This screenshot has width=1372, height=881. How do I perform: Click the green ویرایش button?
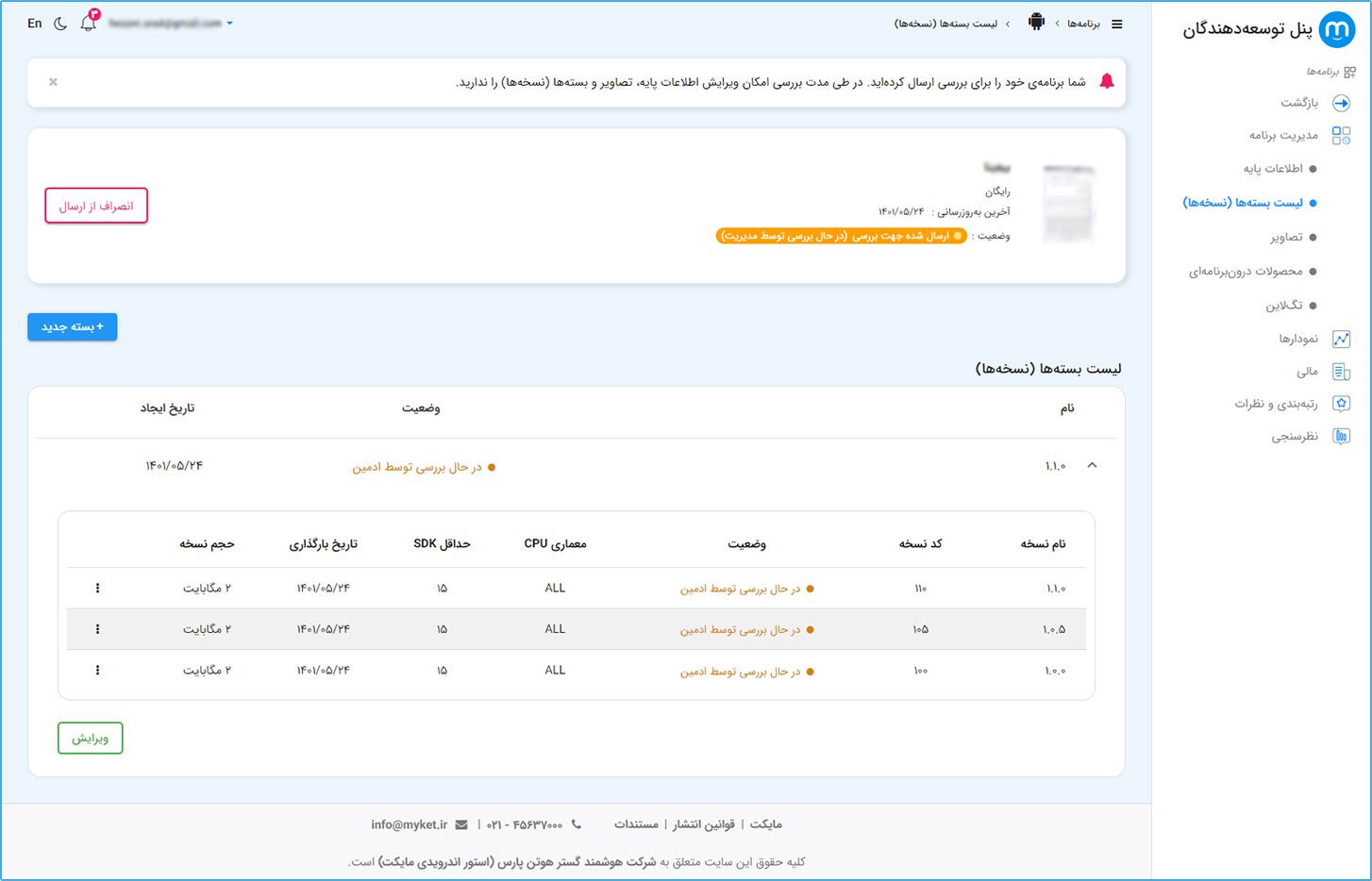91,738
